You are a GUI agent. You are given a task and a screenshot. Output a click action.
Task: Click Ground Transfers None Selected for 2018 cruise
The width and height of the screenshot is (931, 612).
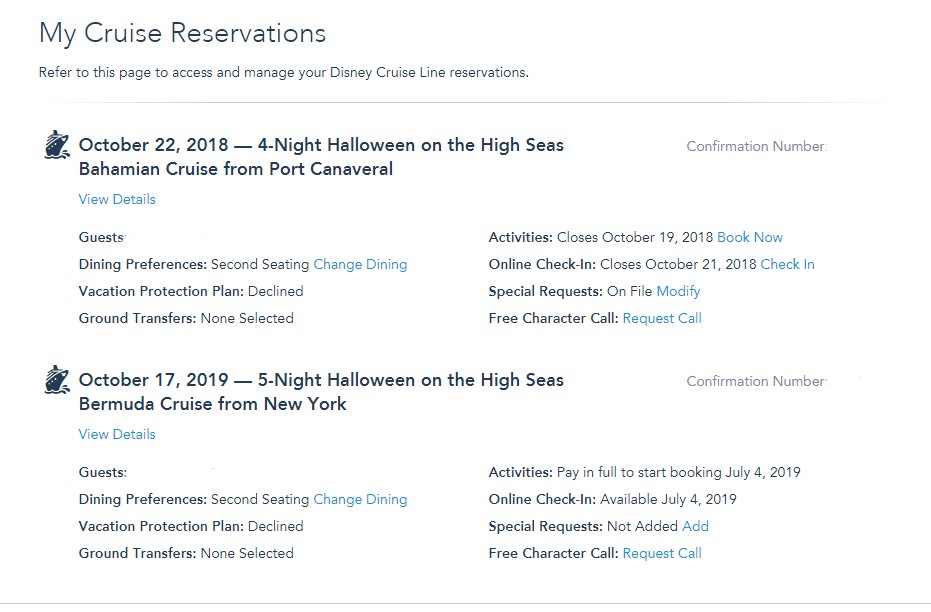(x=186, y=319)
